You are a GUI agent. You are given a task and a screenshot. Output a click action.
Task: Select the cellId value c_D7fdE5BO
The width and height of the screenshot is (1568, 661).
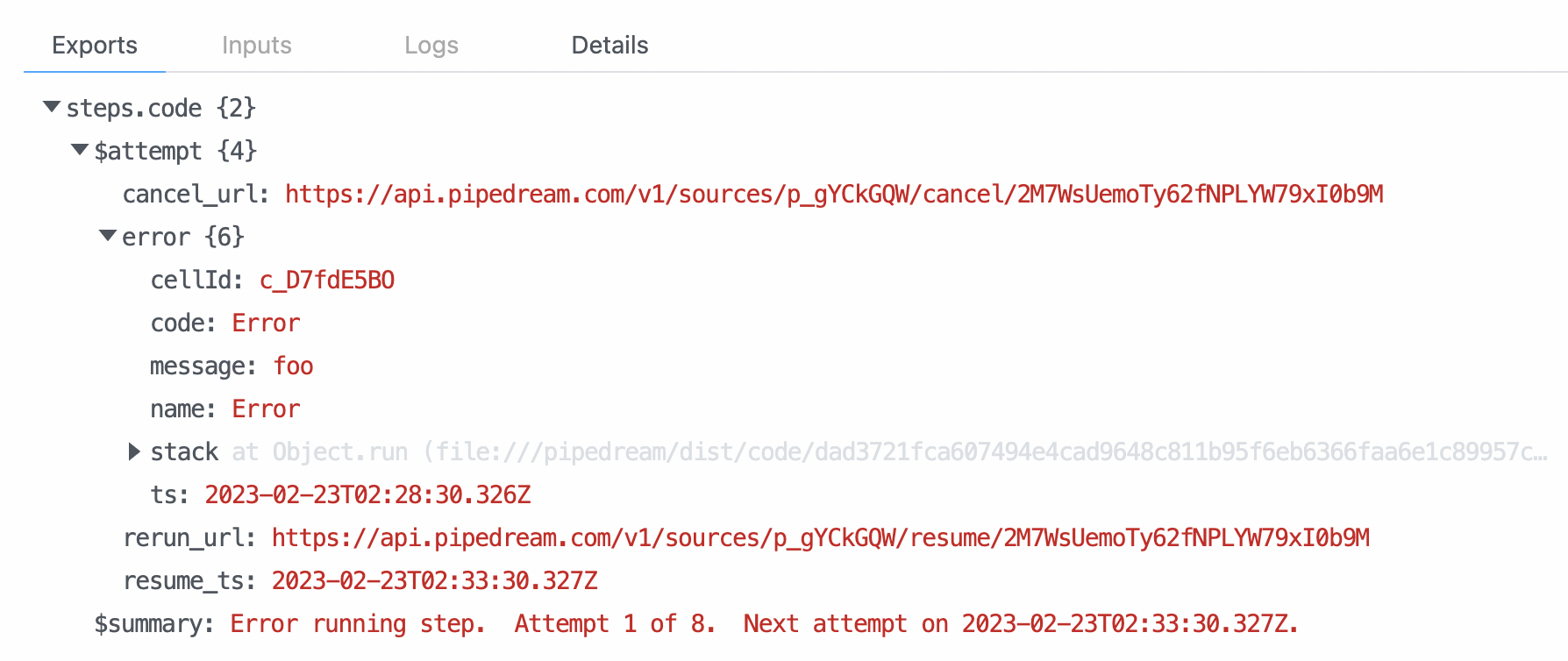(327, 280)
